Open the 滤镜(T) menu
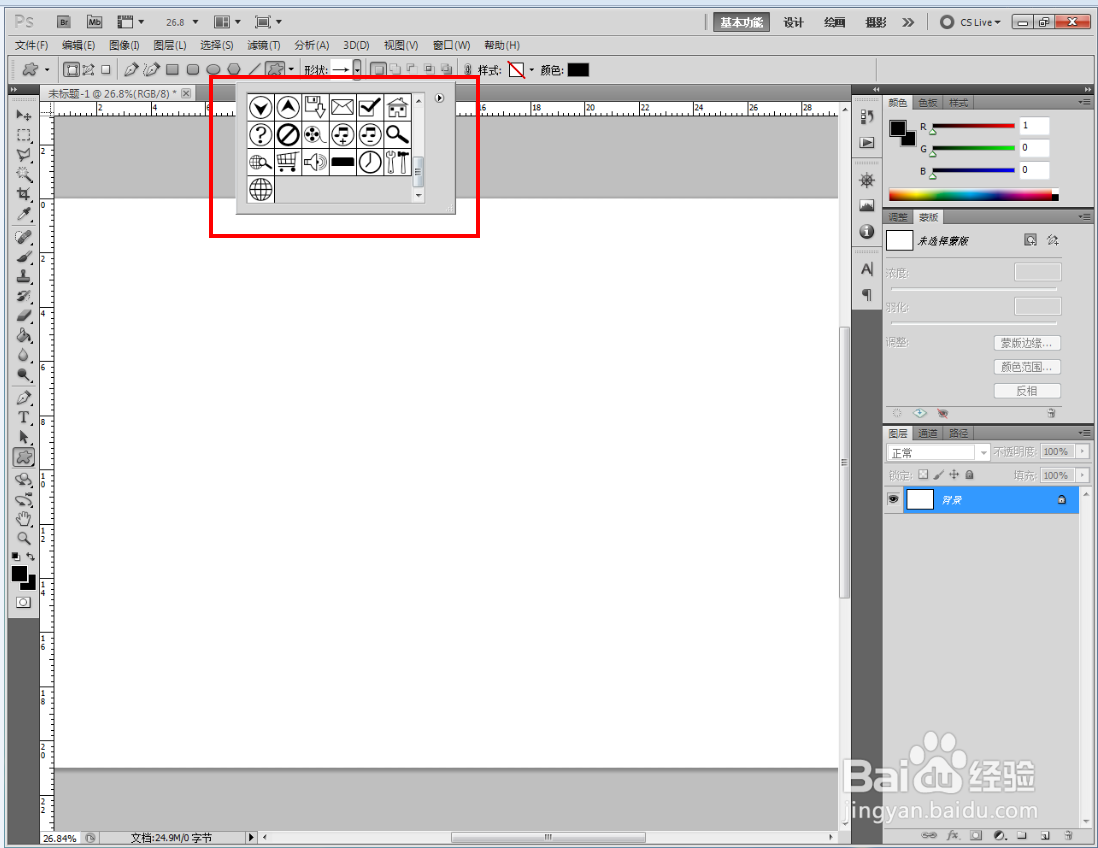1098x848 pixels. 263,45
